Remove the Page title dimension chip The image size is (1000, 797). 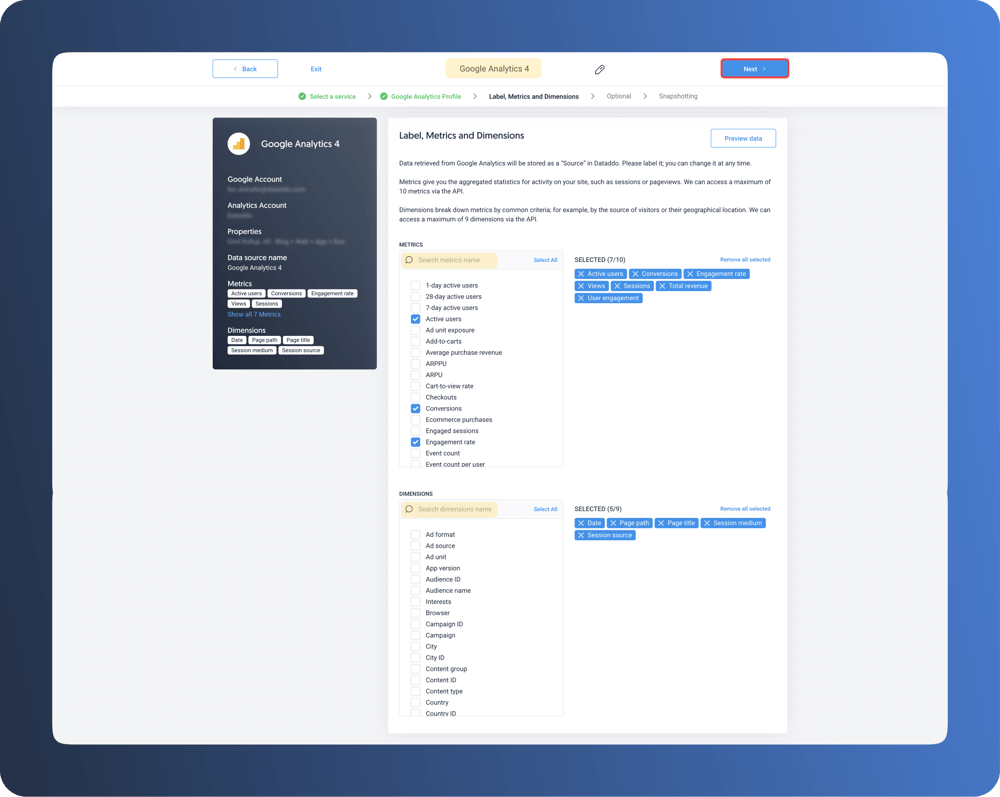(661, 523)
